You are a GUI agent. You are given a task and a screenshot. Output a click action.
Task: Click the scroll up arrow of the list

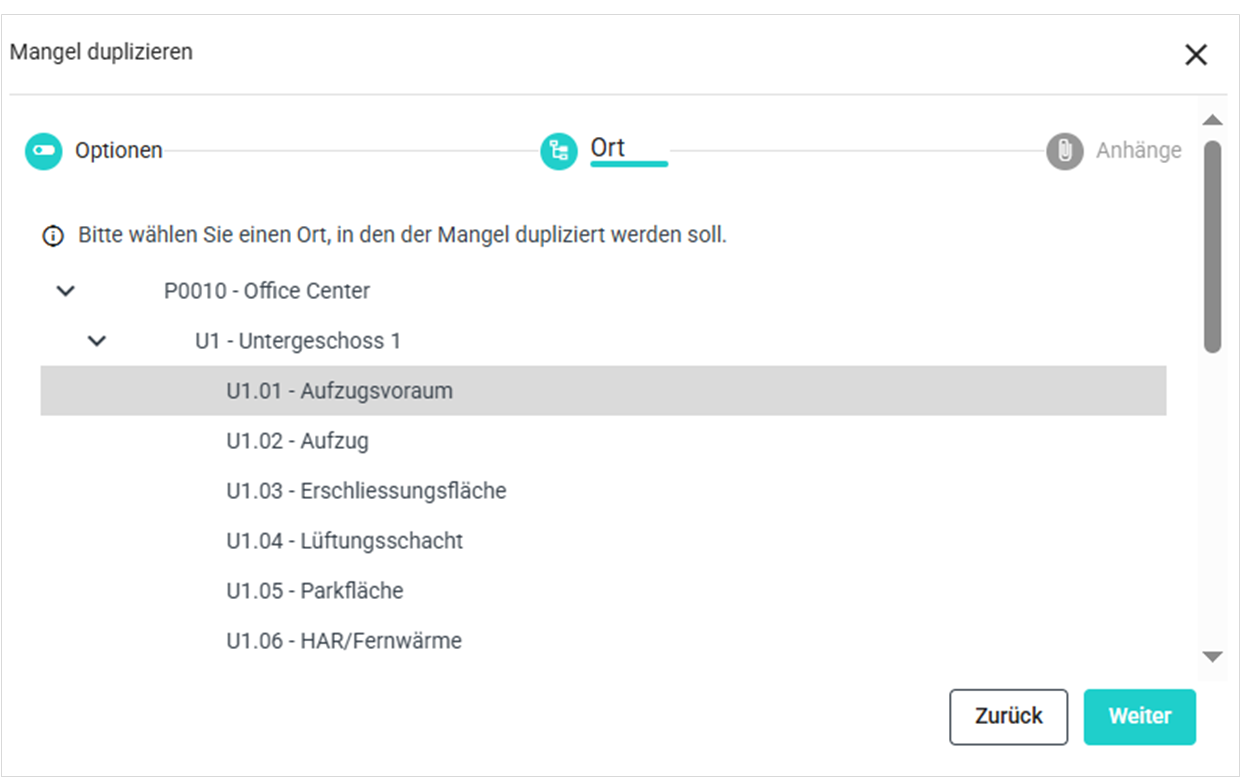pos(1212,121)
